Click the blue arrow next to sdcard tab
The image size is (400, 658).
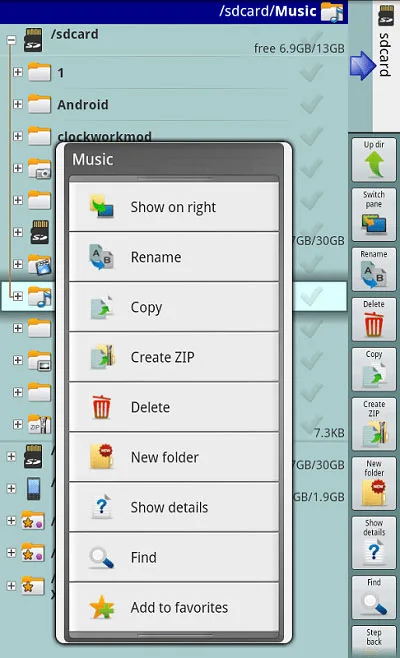(x=362, y=65)
